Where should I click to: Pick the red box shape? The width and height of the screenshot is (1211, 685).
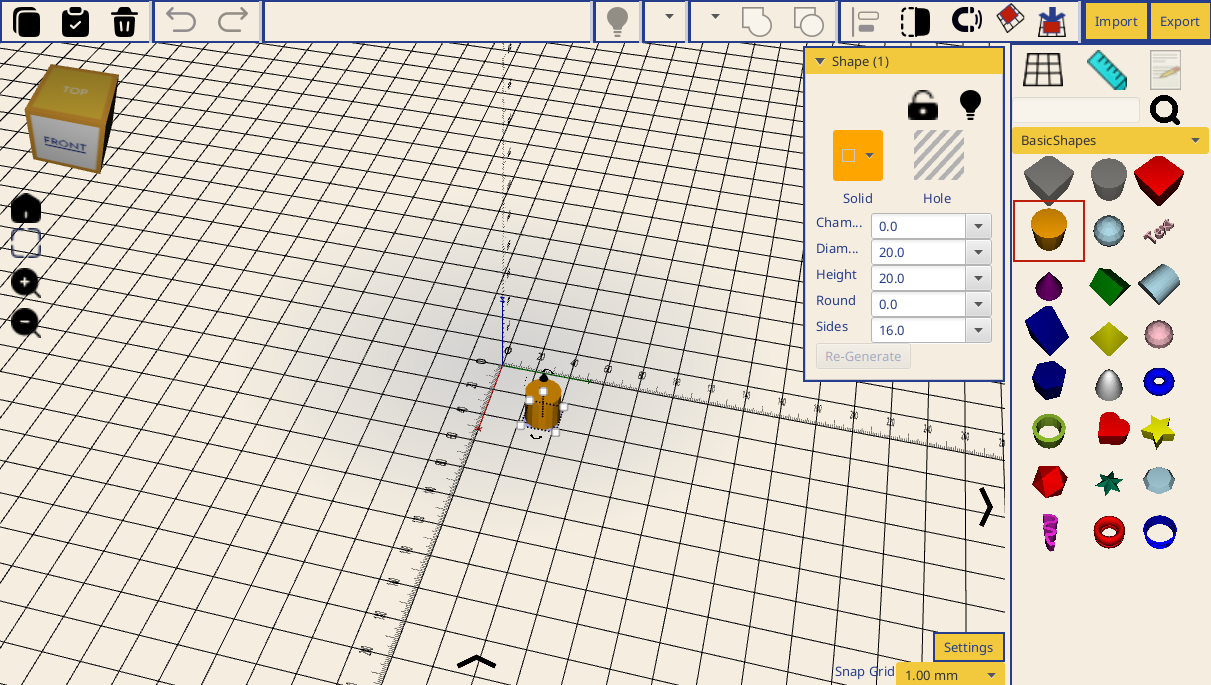coord(1160,180)
